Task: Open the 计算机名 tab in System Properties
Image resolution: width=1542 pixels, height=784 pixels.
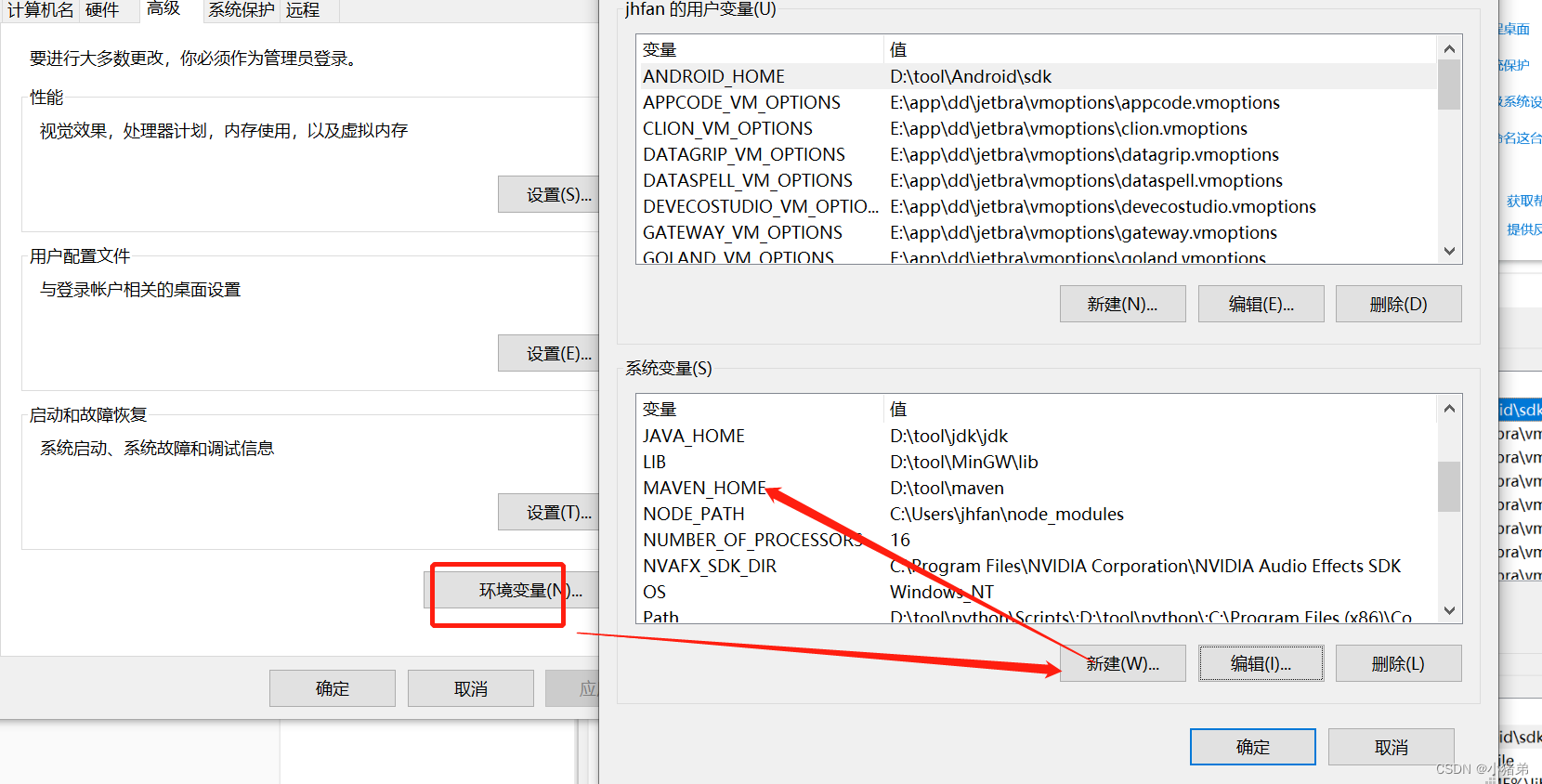Action: point(41,10)
